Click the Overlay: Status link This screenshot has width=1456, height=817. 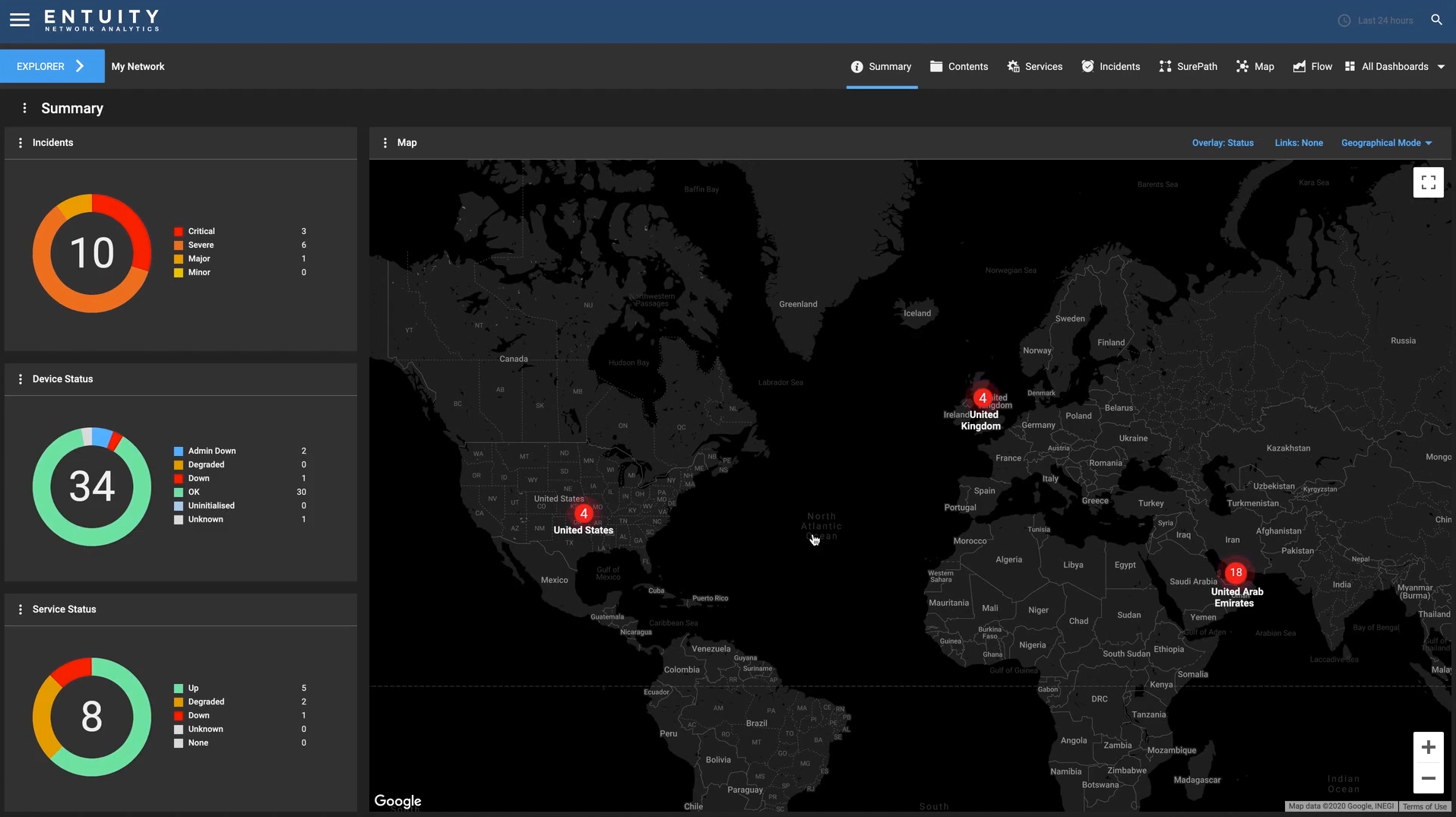click(1223, 143)
